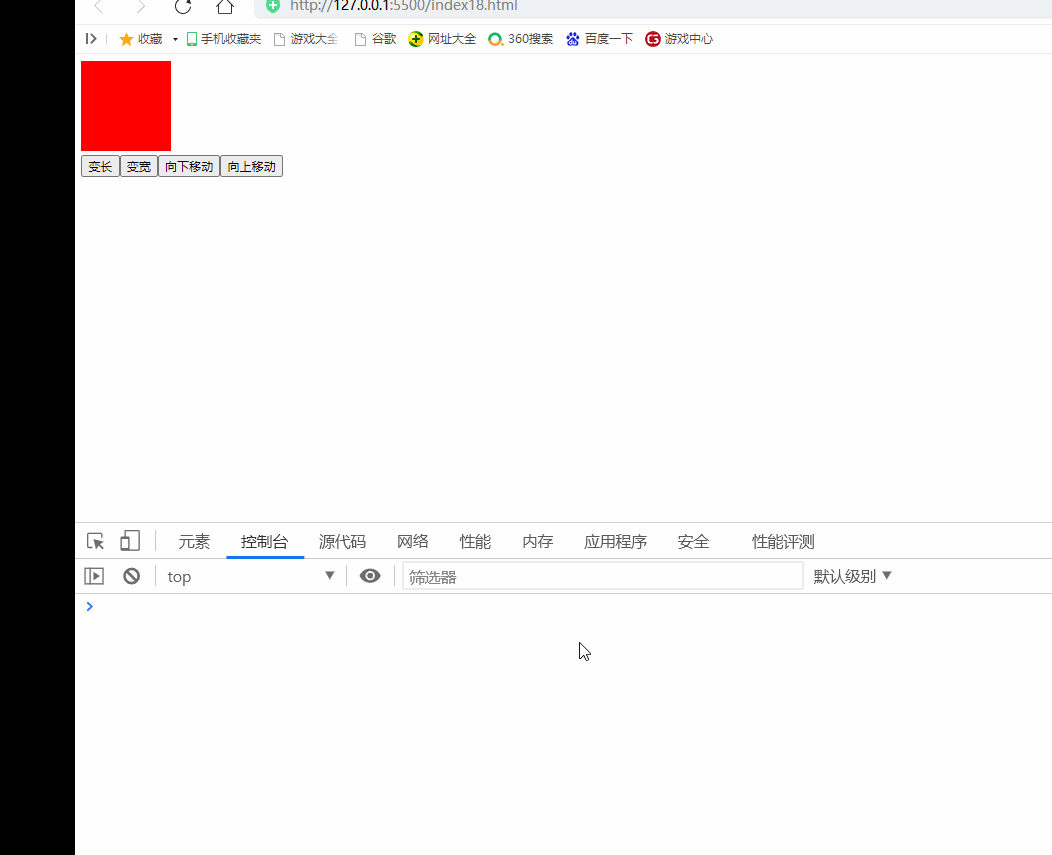Open the 默认级别 log level dropdown
The height and width of the screenshot is (855, 1052).
(x=852, y=576)
